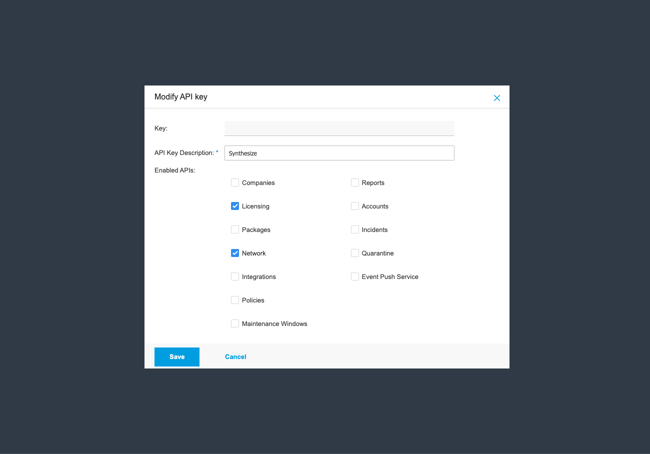Tick the Integrations checkbox
The width and height of the screenshot is (650, 454).
[235, 277]
